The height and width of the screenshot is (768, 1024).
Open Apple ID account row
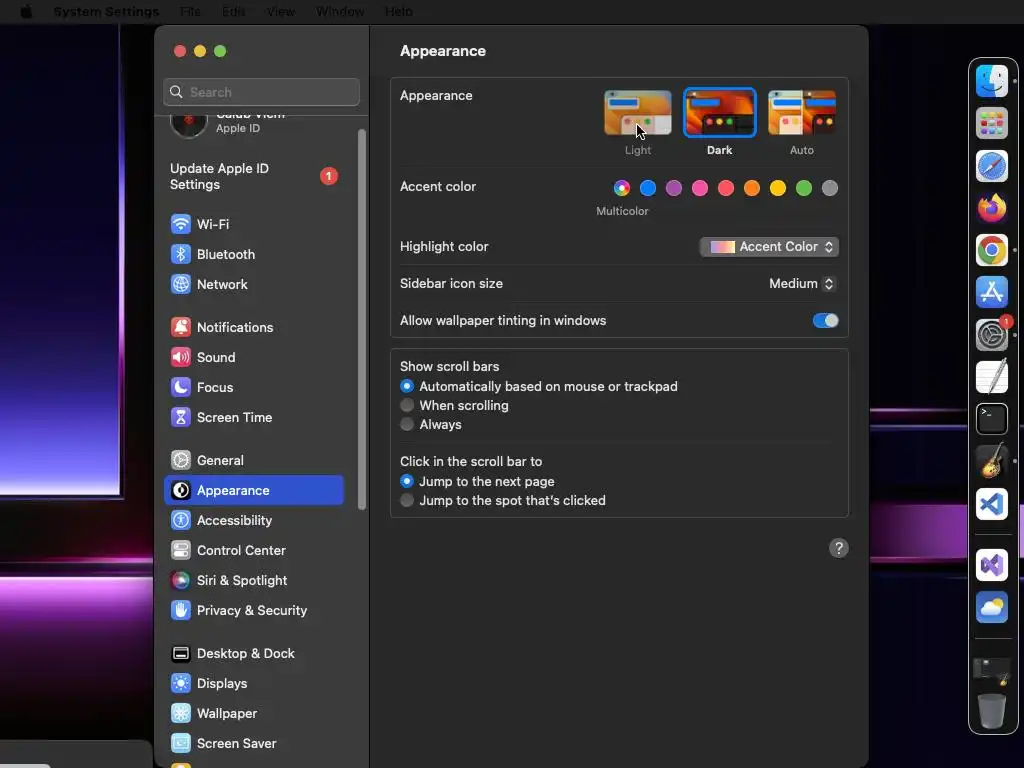coord(253,123)
